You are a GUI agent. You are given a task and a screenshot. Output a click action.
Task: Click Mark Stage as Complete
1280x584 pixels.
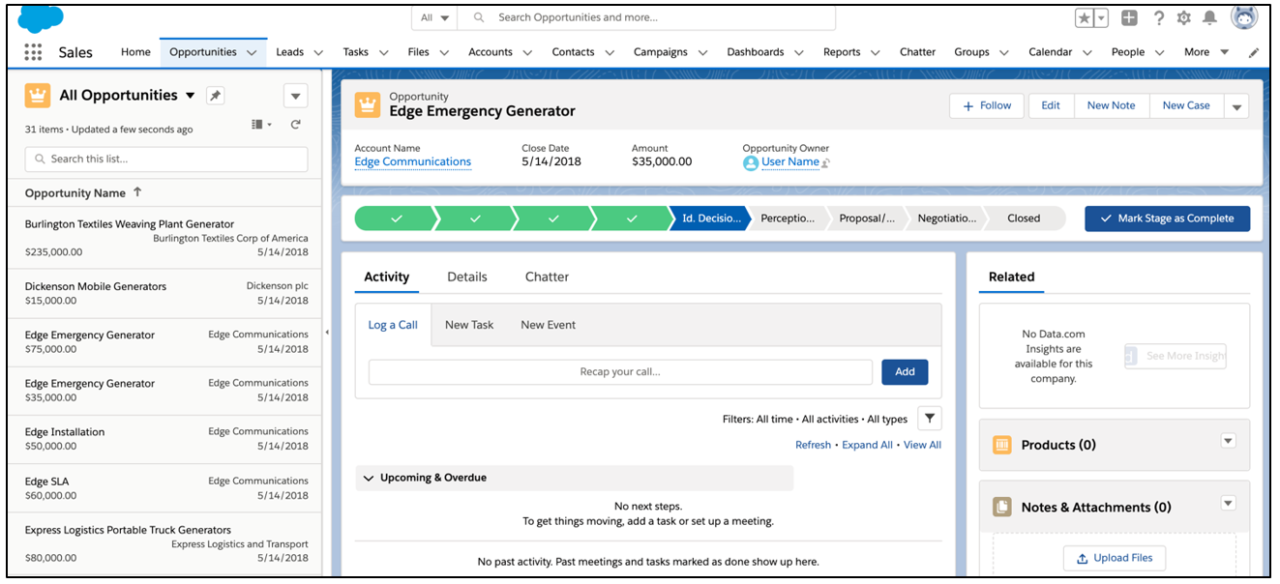(1166, 218)
